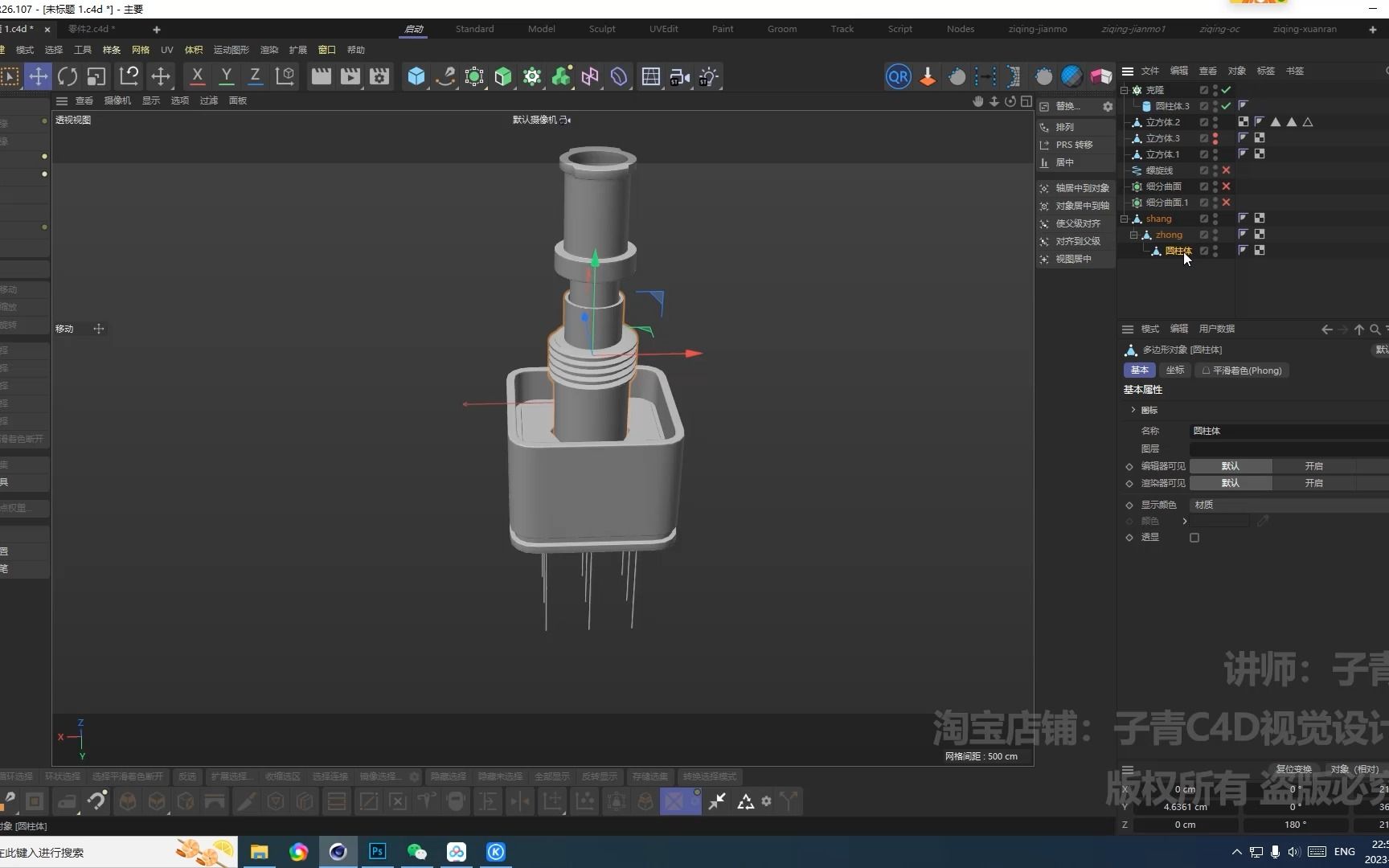Screen dimensions: 1389x868
Task: Click the Subdivision Surface generator icon
Action: [x=474, y=76]
